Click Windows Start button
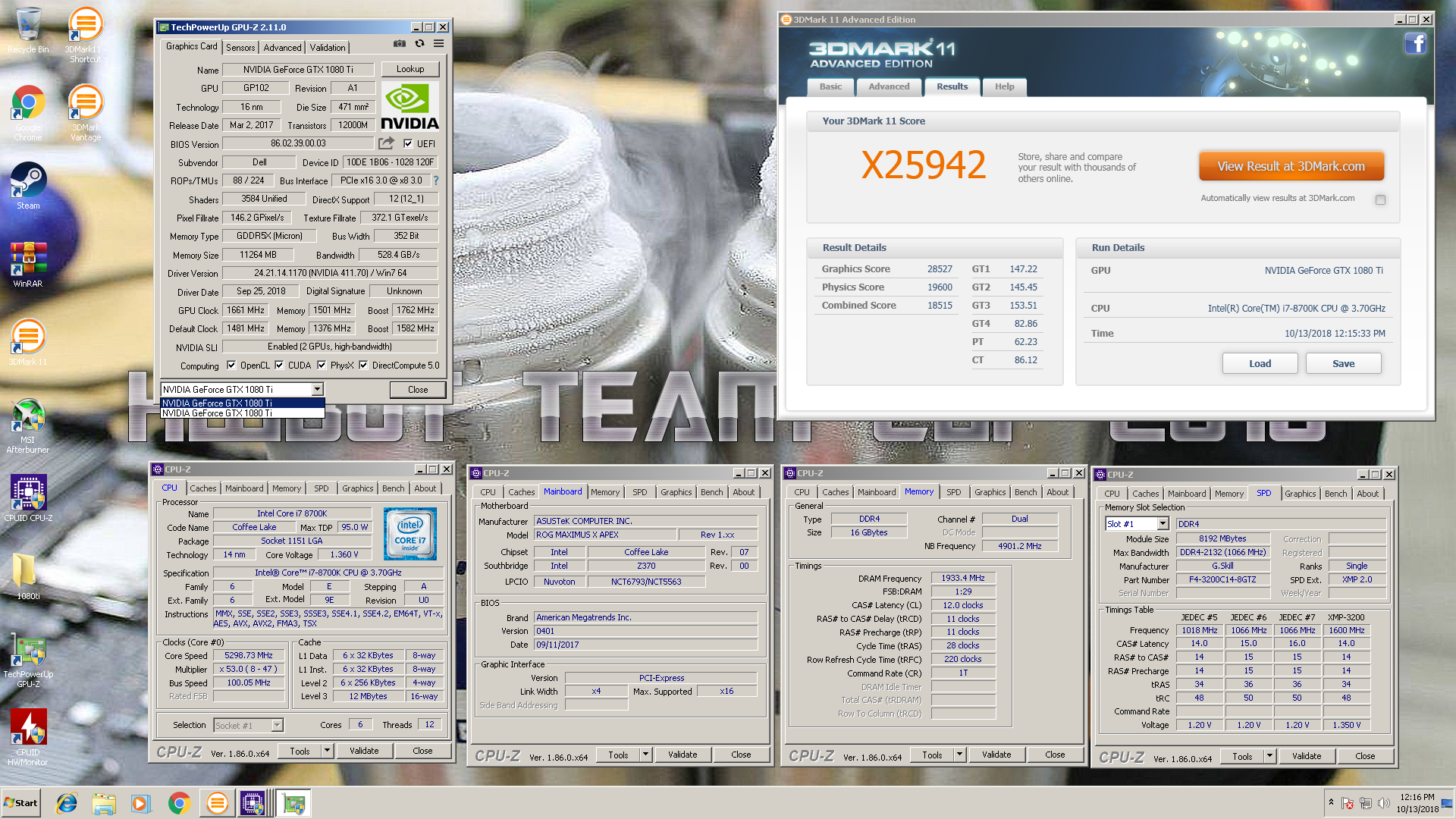 point(21,803)
